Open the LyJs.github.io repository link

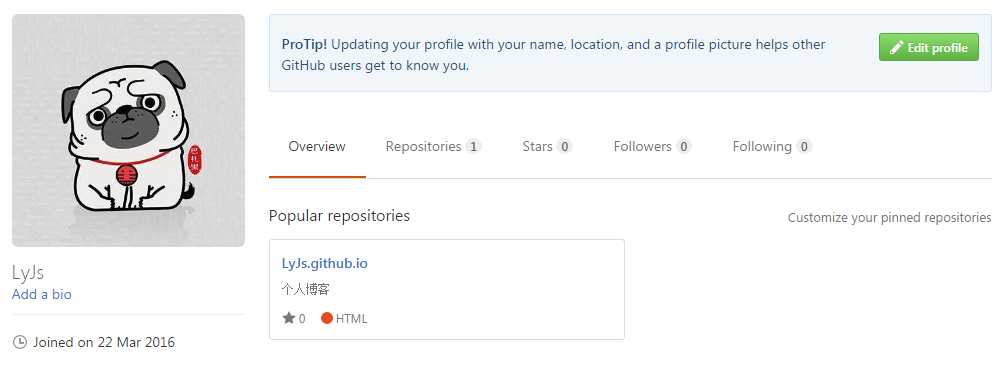tap(325, 263)
